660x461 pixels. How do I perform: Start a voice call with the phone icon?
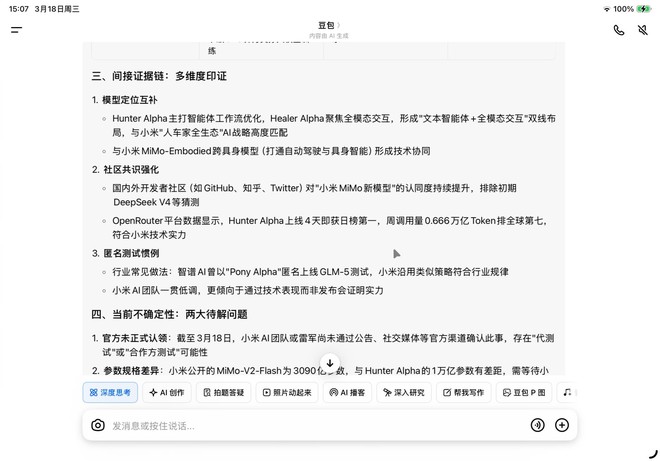coord(619,30)
